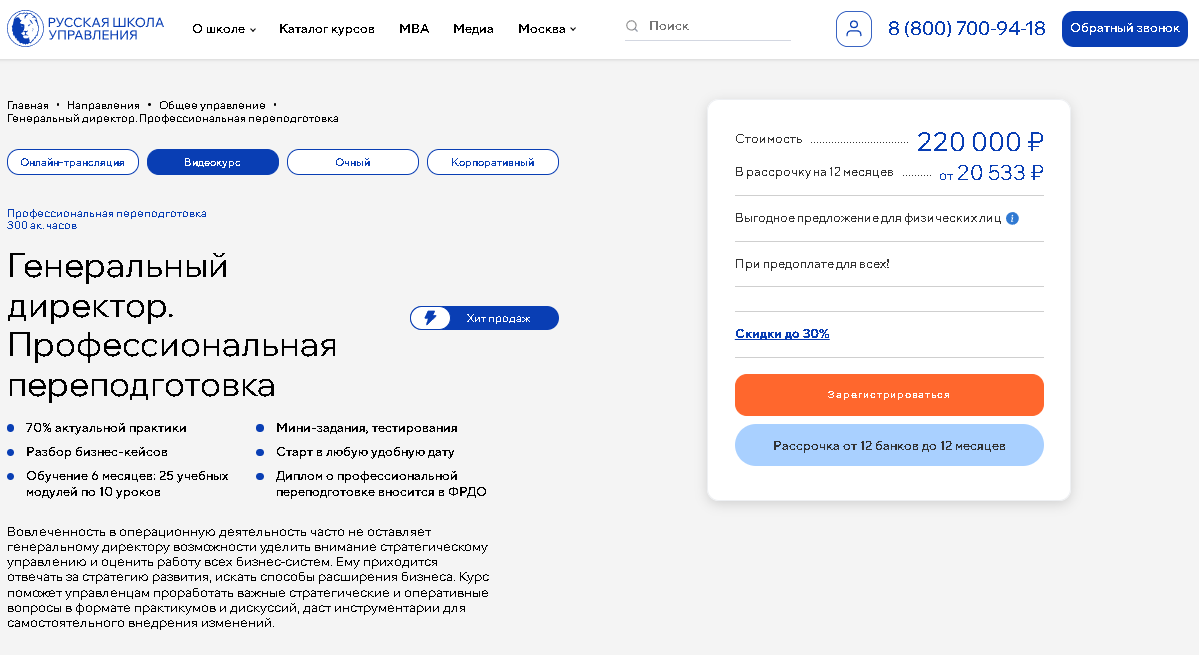Viewport: 1199px width, 655px height.
Task: Click into the Поиск search field
Action: pyautogui.click(x=719, y=26)
